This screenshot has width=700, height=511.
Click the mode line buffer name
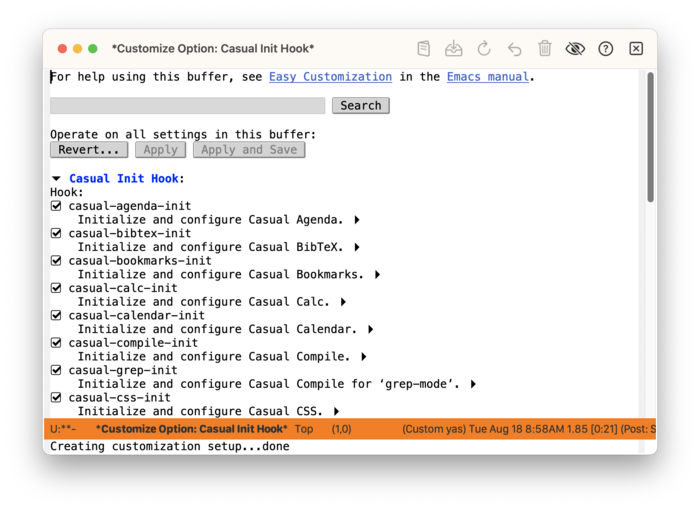tap(192, 429)
